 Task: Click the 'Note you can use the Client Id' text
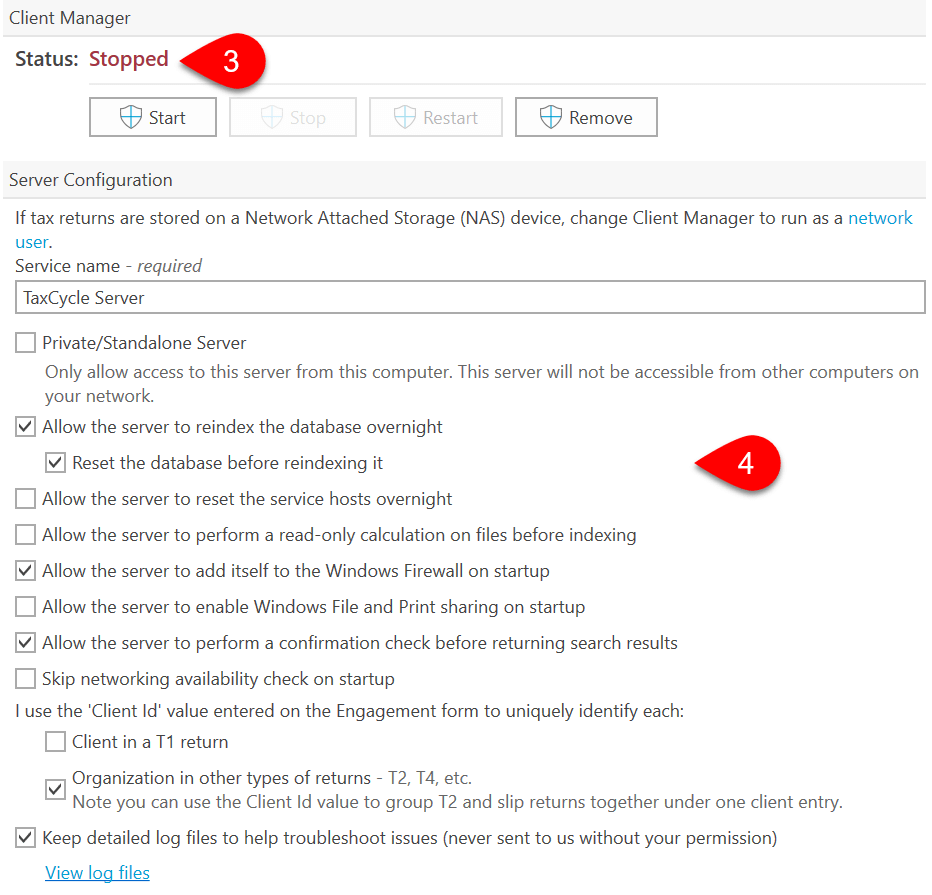click(x=458, y=802)
